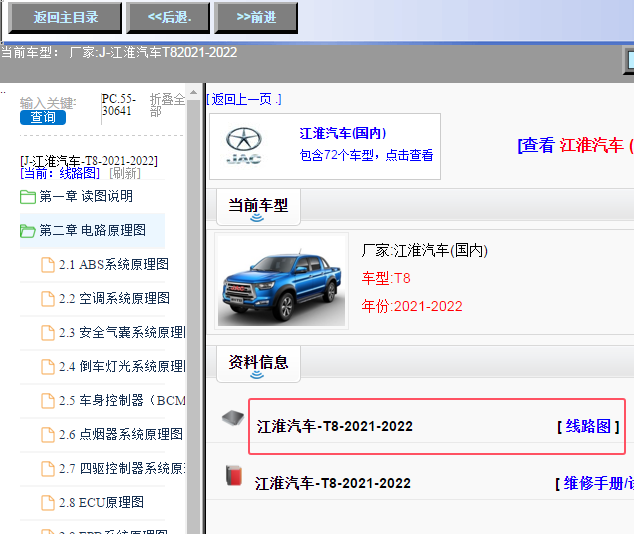The image size is (634, 534).
Task: Click the gray chip icon beside 线路图 row
Action: [233, 418]
